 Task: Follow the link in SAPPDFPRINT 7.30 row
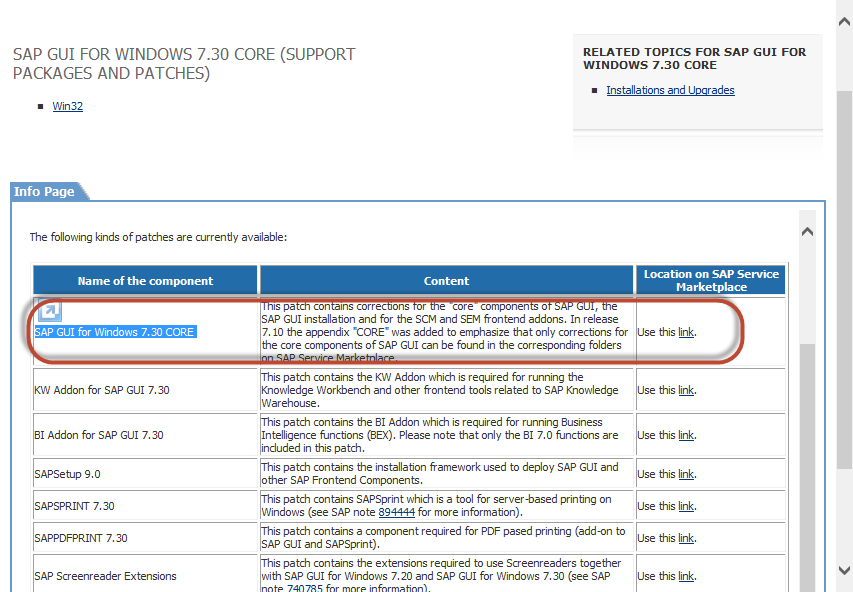tap(686, 538)
